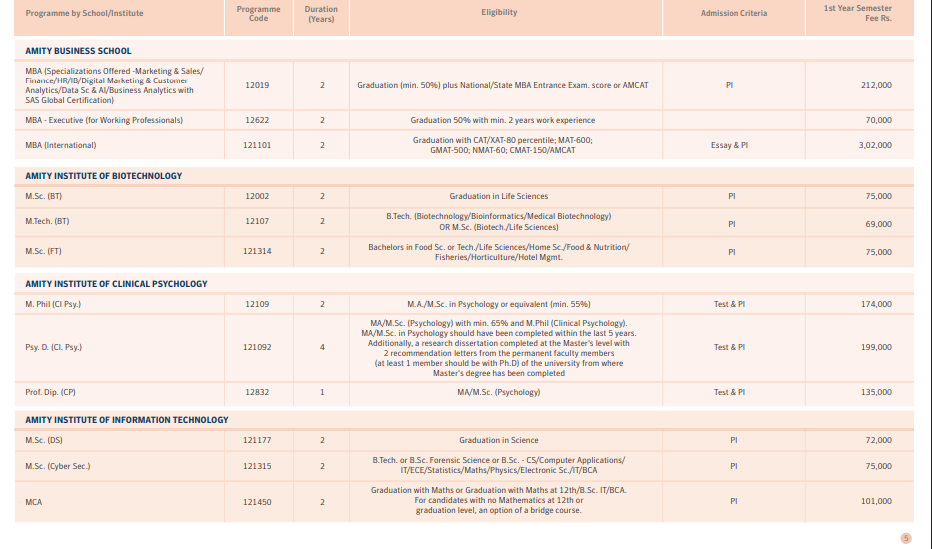Click fee value 199,000

coord(876,347)
